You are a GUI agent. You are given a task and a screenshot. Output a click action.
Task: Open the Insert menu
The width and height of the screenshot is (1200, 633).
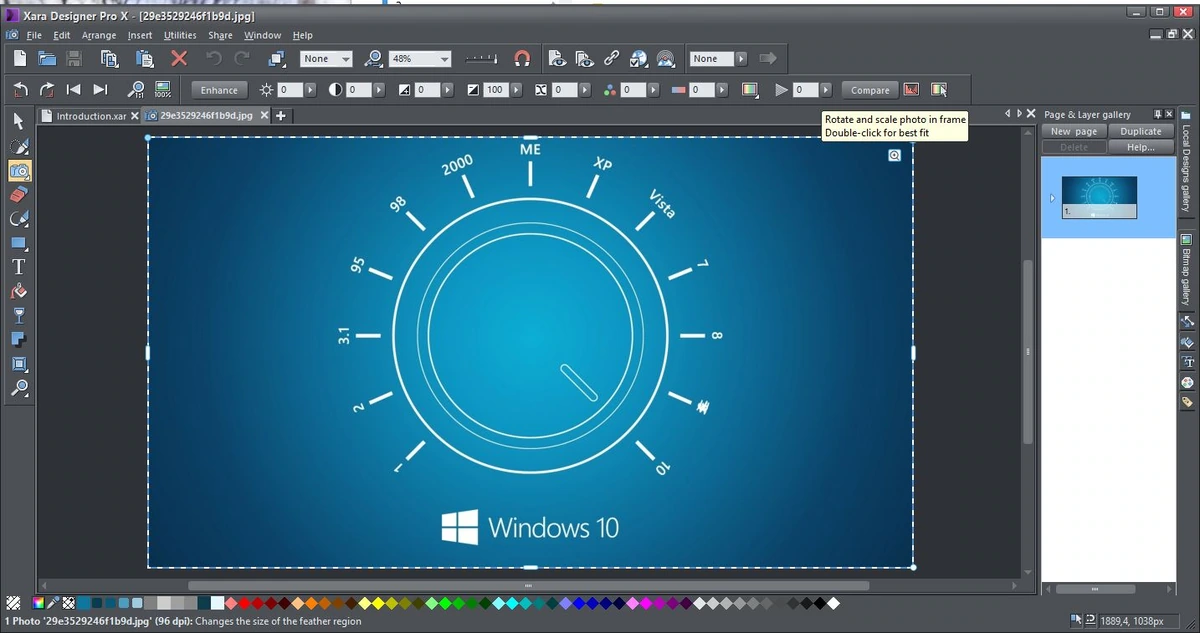pos(140,35)
